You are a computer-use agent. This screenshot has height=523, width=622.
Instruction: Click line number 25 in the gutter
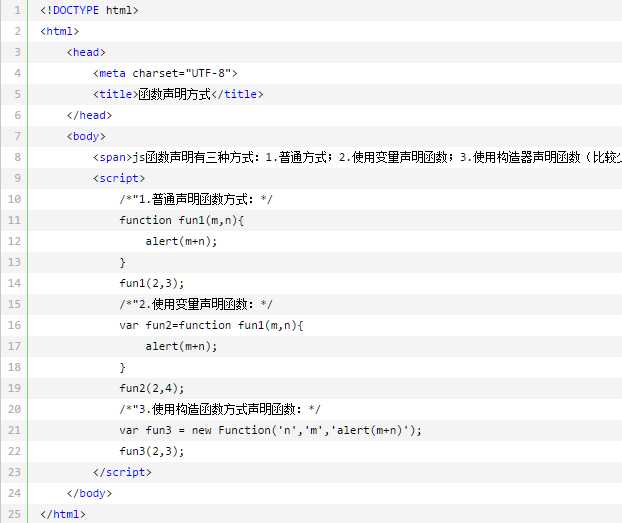(14, 514)
